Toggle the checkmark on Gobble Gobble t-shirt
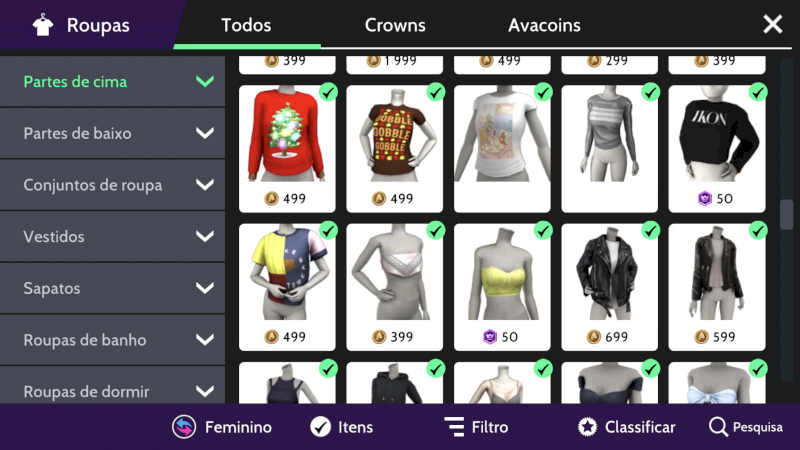Image resolution: width=800 pixels, height=450 pixels. tap(435, 92)
